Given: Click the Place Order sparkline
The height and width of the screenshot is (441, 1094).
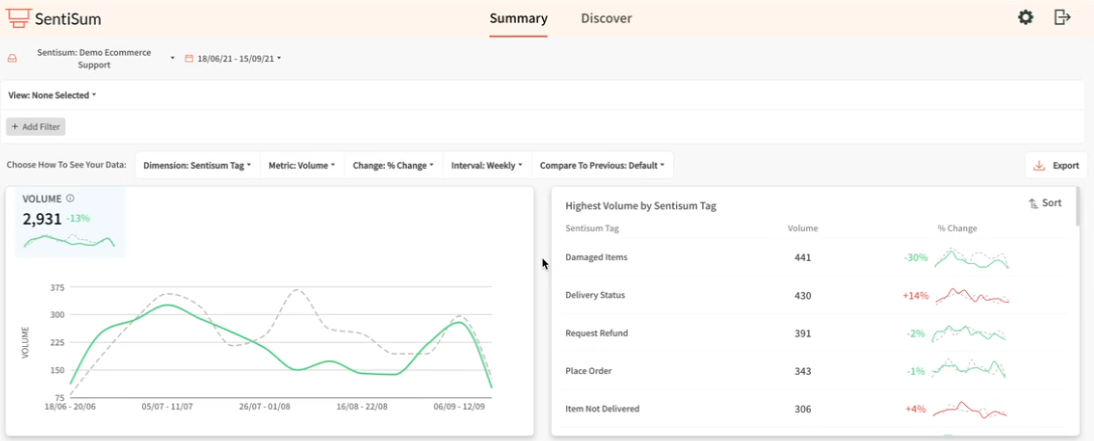Looking at the screenshot, I should tap(970, 368).
